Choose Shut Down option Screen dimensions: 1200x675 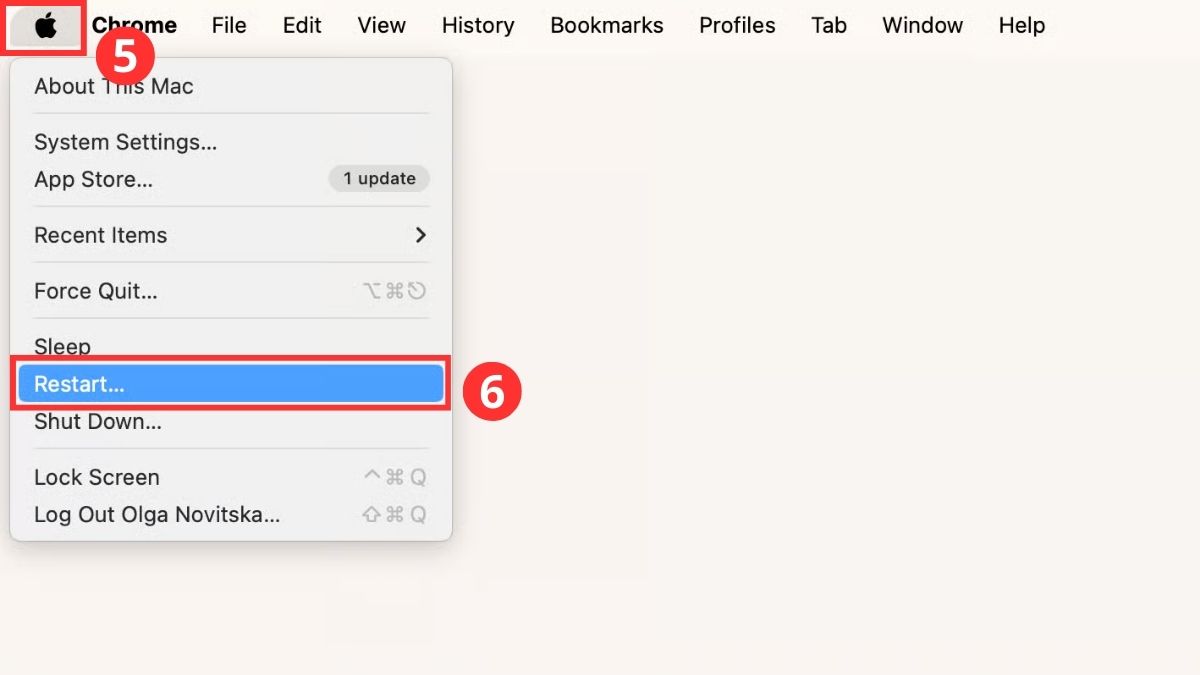(x=97, y=422)
